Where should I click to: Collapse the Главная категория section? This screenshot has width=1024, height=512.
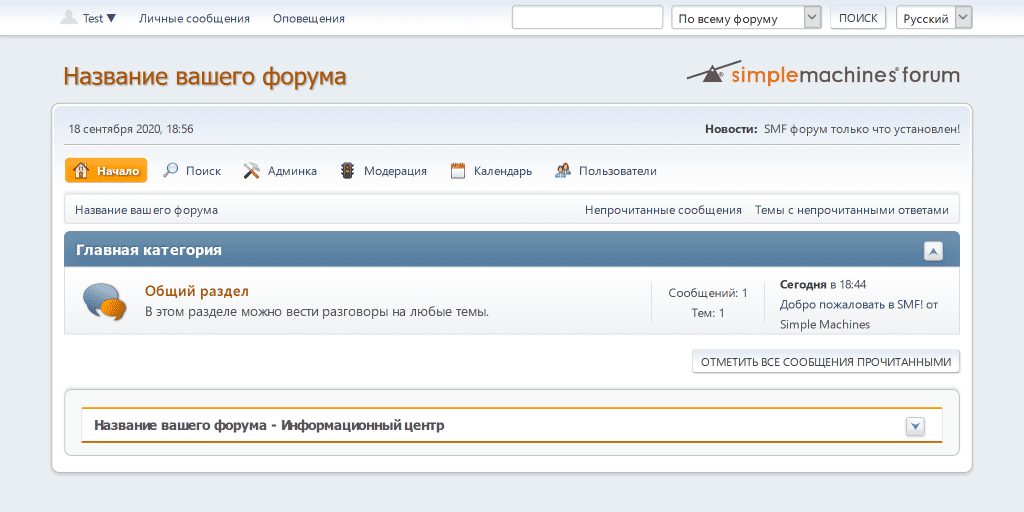(933, 251)
